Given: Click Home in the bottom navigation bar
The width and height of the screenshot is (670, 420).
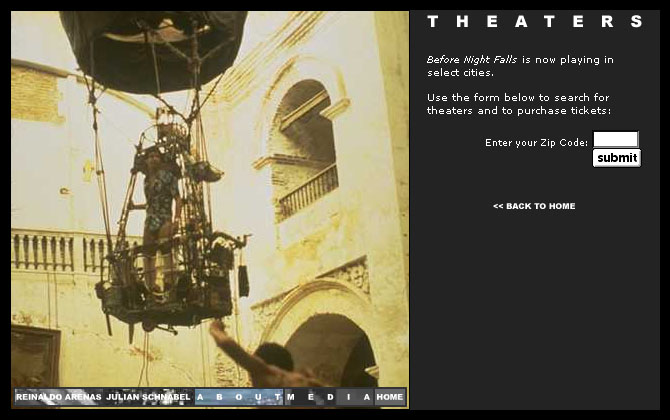Looking at the screenshot, I should 390,397.
